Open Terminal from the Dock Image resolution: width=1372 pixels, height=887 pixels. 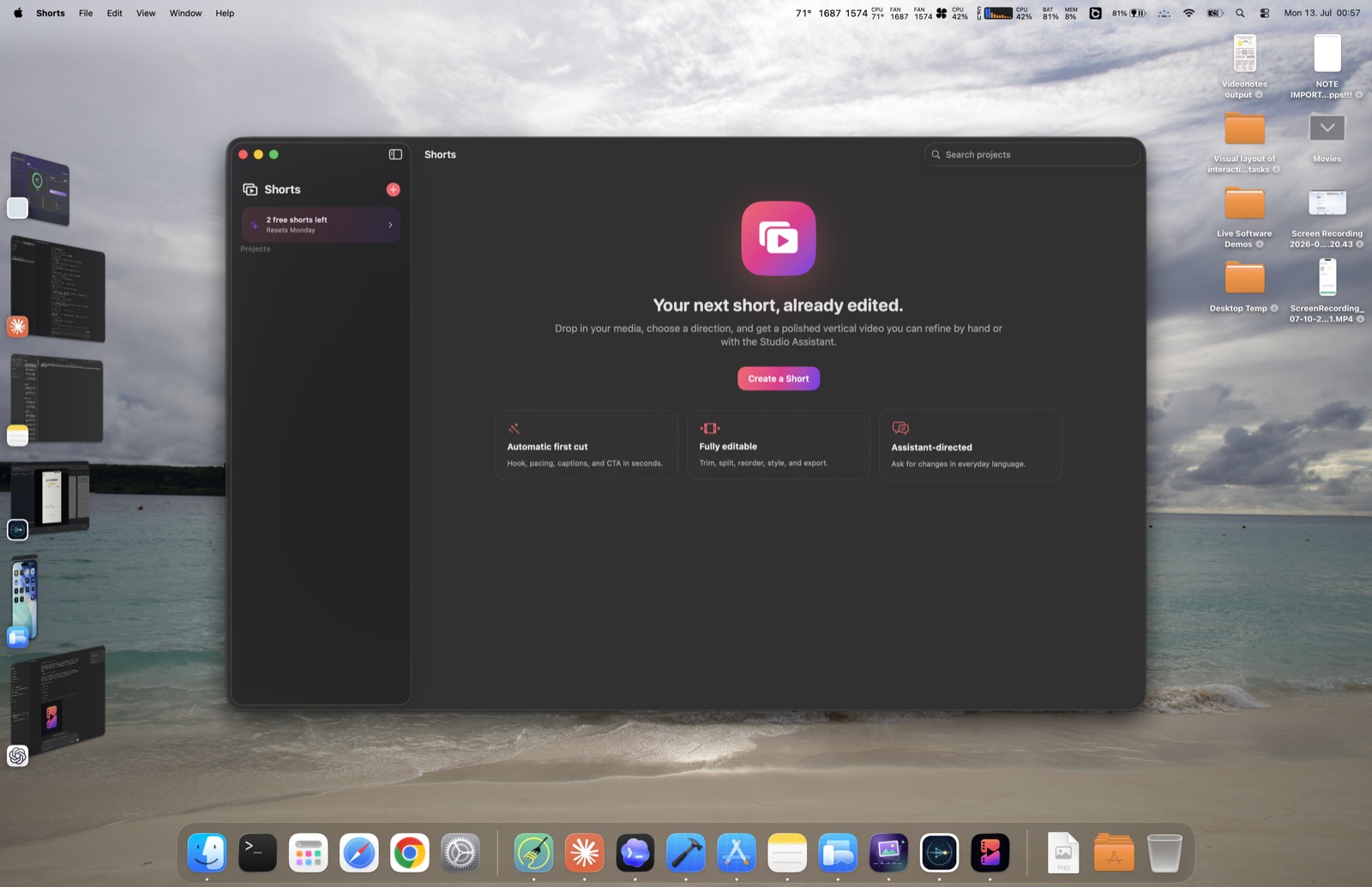(x=257, y=853)
